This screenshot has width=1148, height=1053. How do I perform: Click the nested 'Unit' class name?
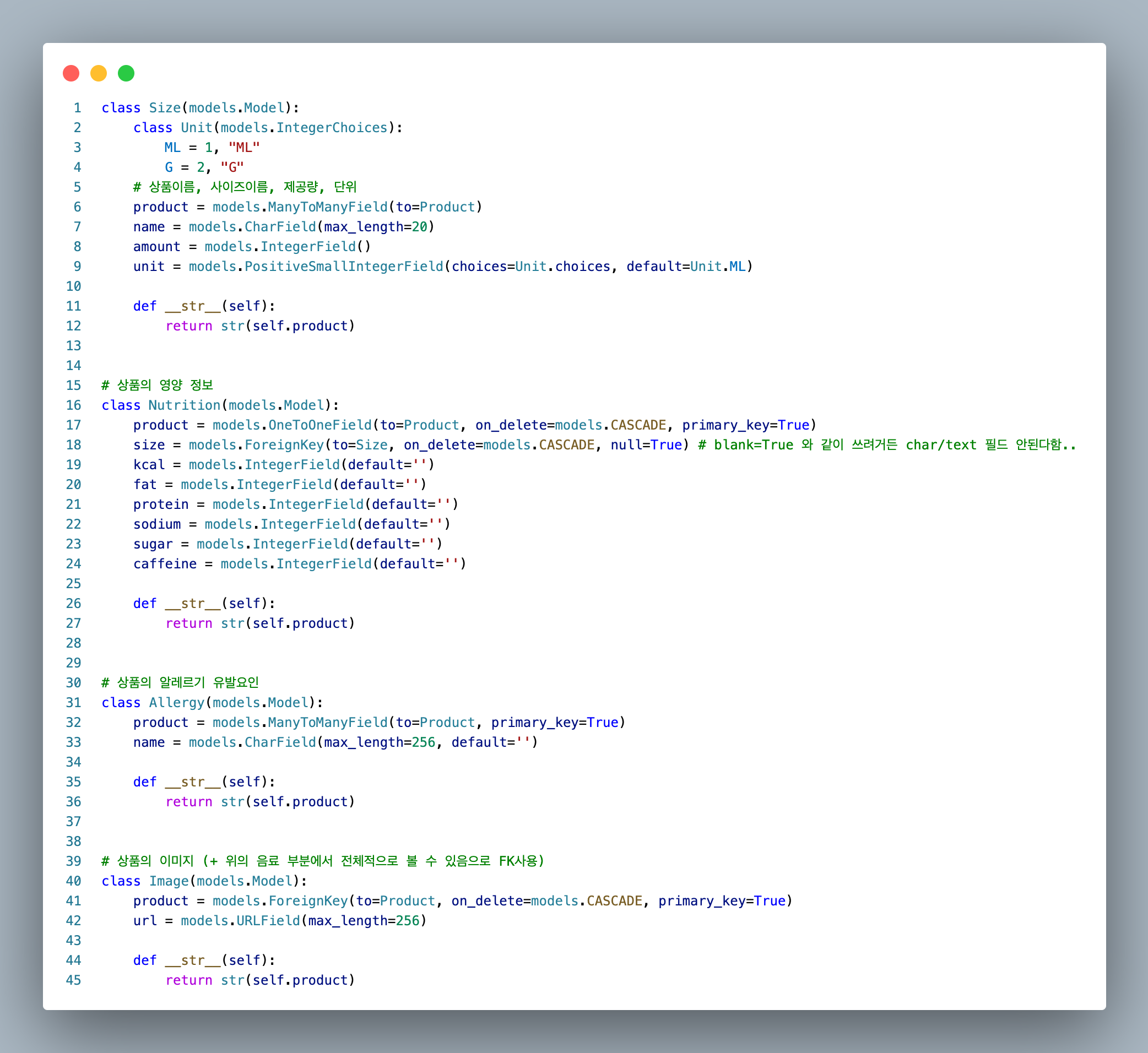coord(196,128)
